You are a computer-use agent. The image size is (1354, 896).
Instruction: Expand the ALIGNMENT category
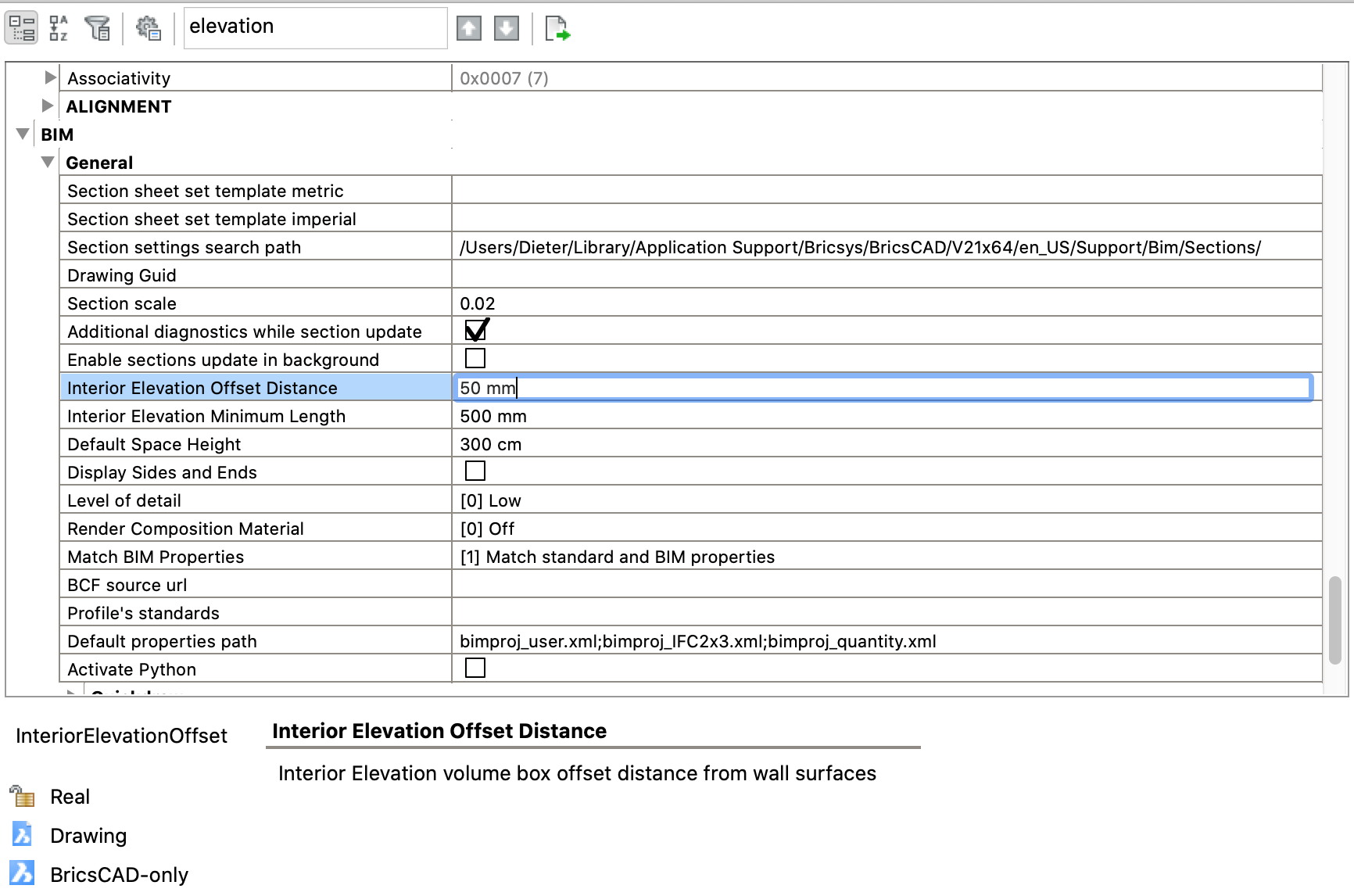pyautogui.click(x=48, y=106)
